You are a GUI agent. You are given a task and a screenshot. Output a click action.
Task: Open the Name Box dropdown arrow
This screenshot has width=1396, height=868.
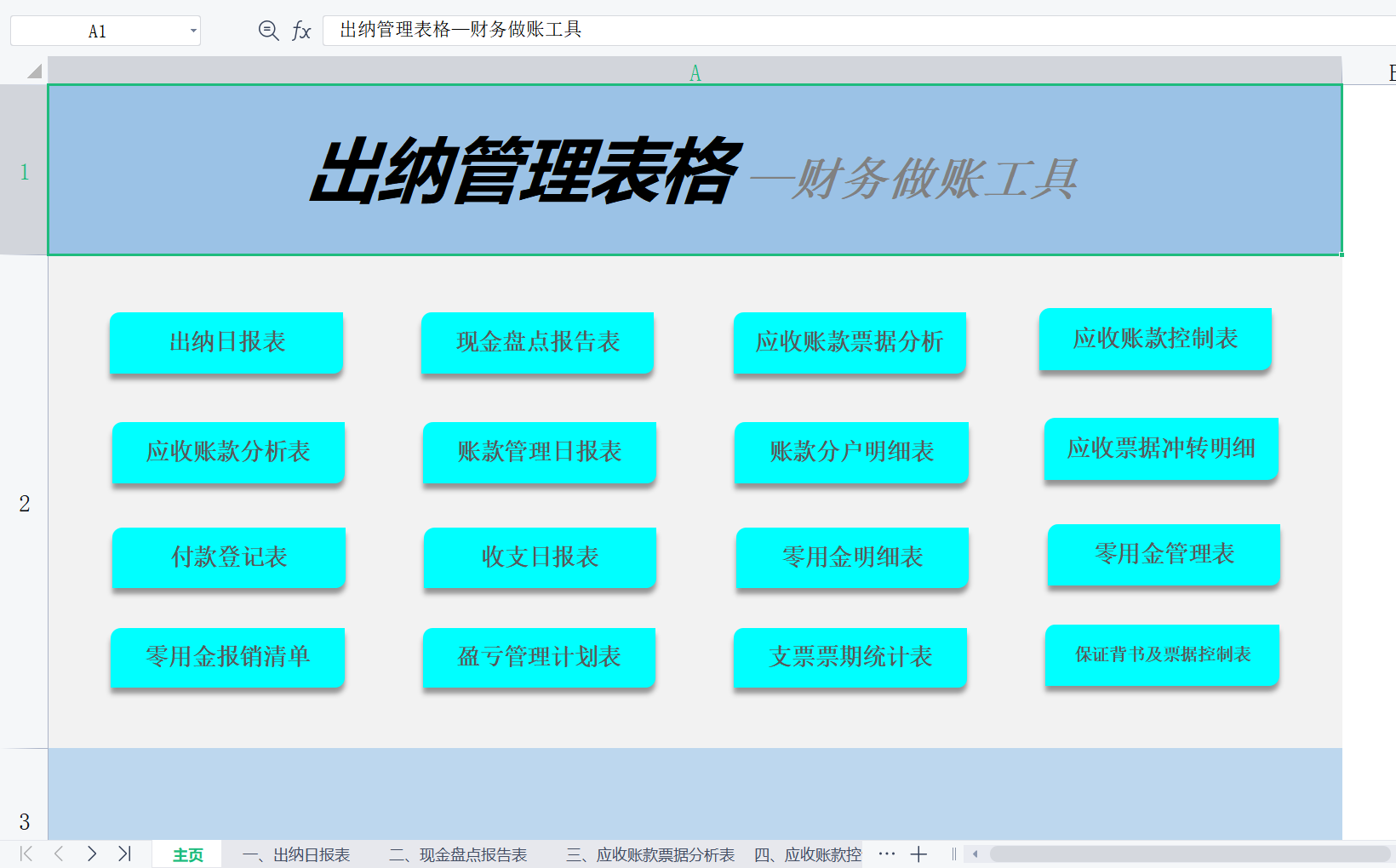[193, 31]
